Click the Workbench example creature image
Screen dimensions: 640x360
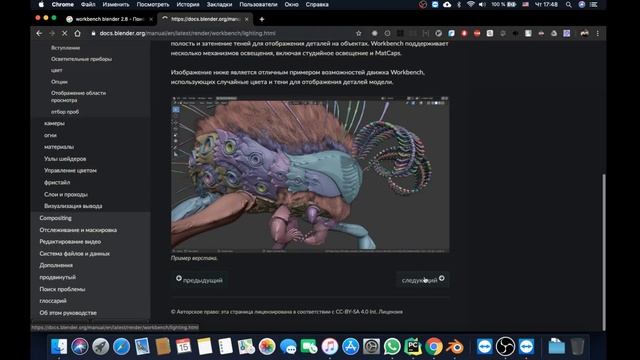pyautogui.click(x=310, y=174)
